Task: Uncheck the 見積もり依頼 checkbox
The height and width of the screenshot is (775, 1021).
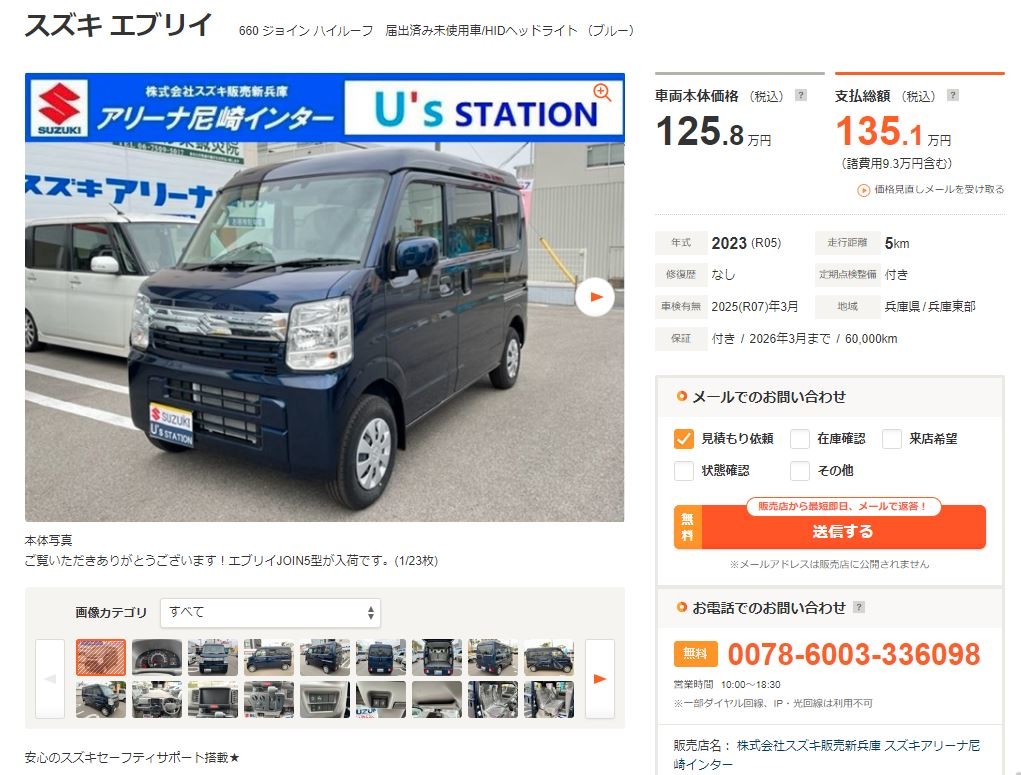Action: tap(683, 439)
